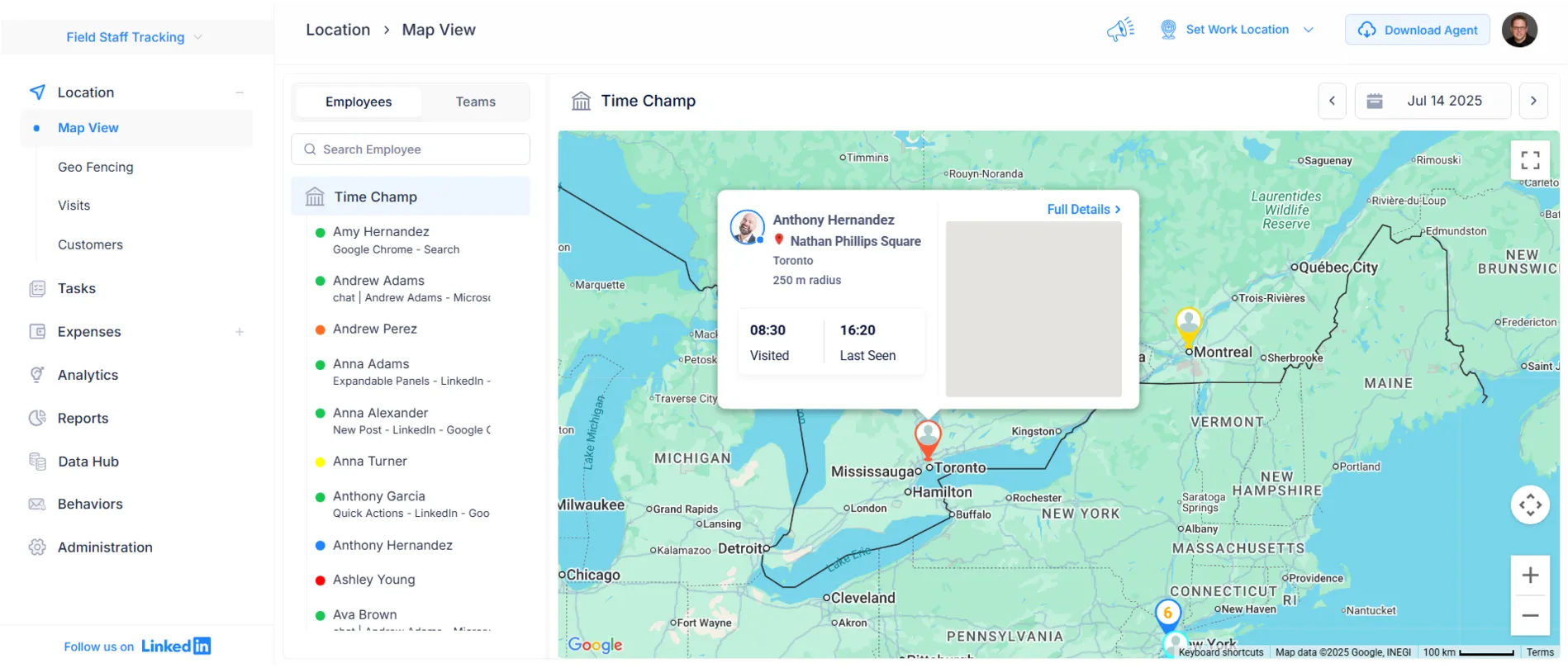Click the Data Hub sidebar icon
This screenshot has width=1568, height=668.
tap(37, 461)
